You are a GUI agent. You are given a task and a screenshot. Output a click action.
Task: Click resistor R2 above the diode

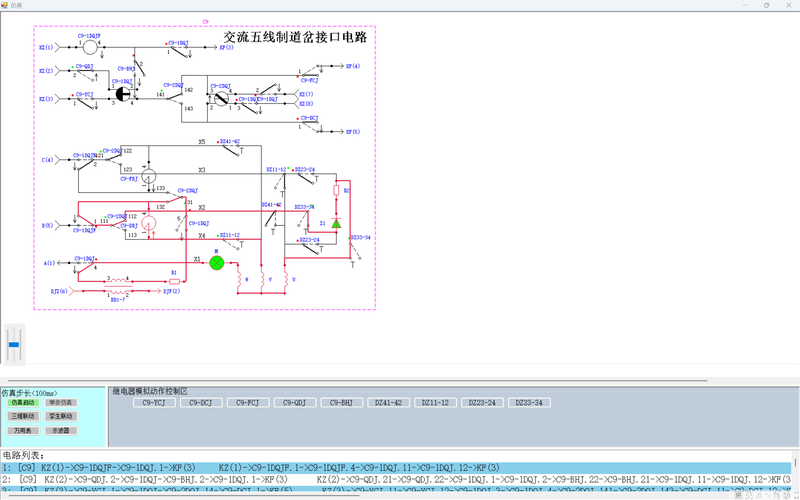pyautogui.click(x=336, y=190)
